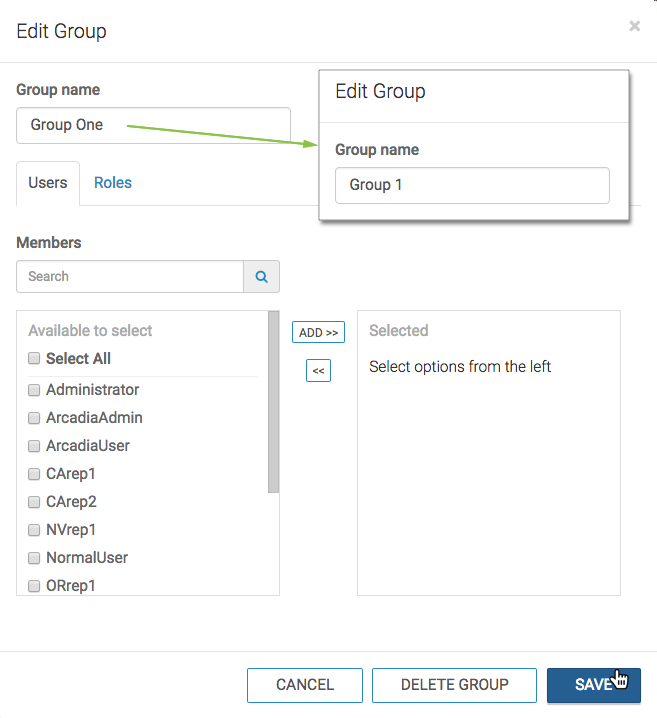Mark the NVrep1 checkbox
657x718 pixels.
pos(34,530)
